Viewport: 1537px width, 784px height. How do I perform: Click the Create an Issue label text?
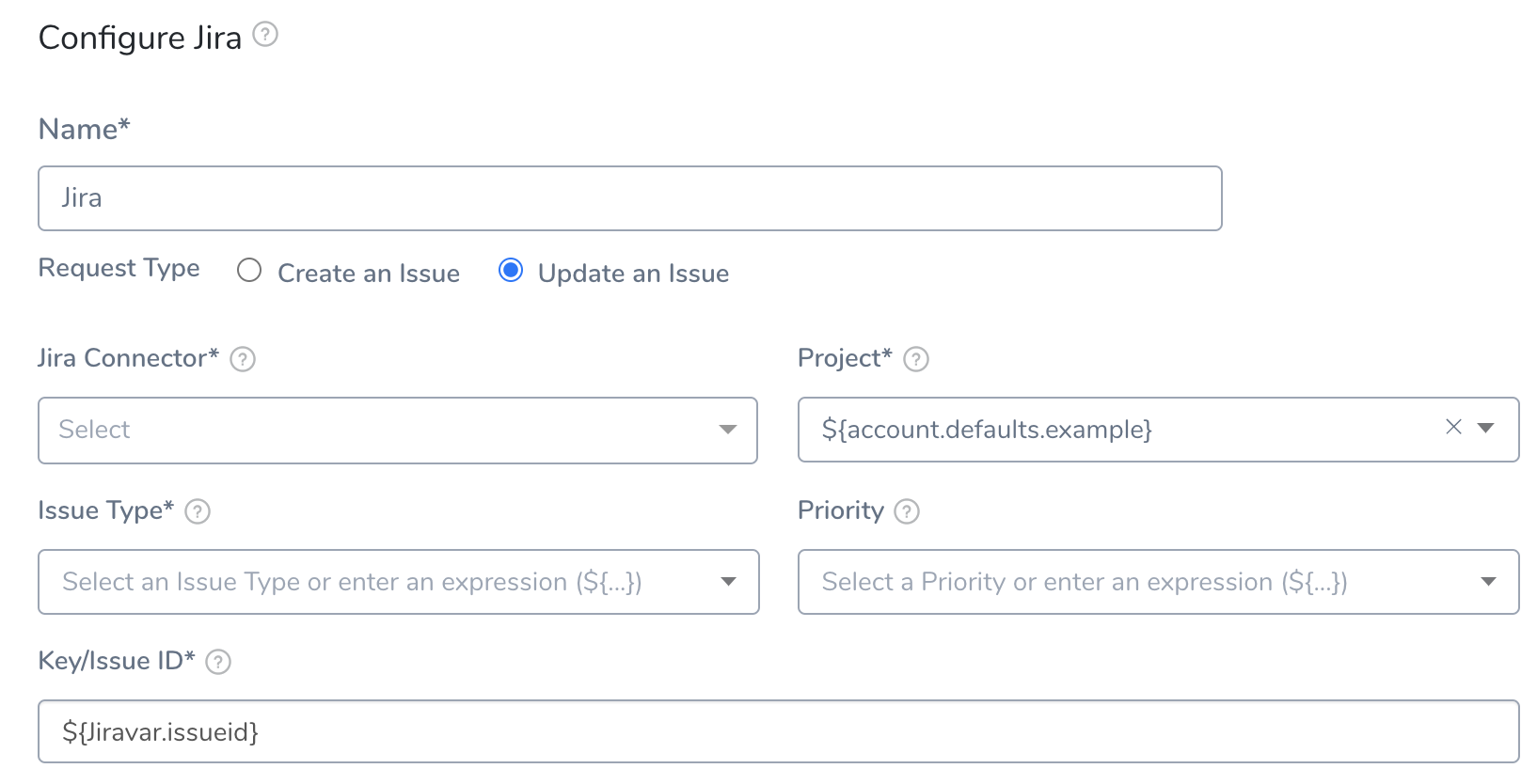369,274
